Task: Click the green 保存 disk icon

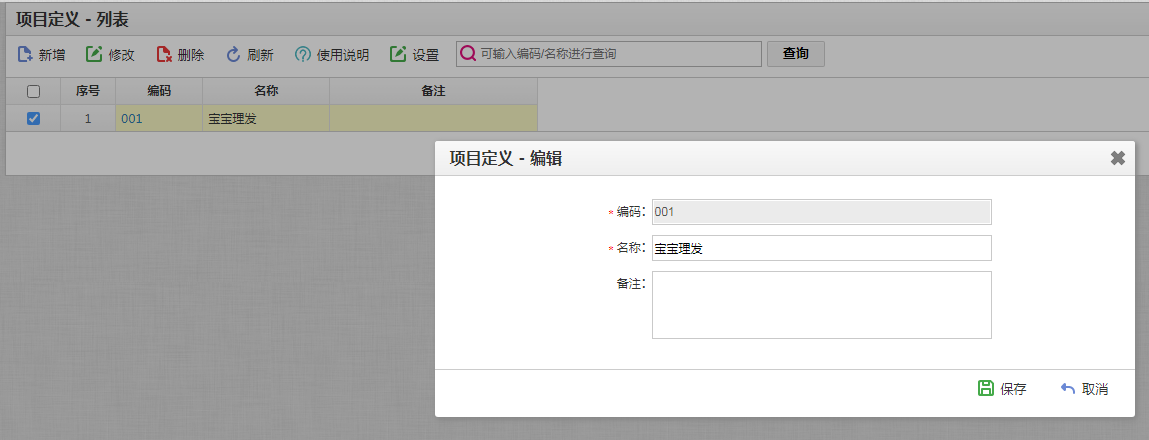Action: pos(986,389)
